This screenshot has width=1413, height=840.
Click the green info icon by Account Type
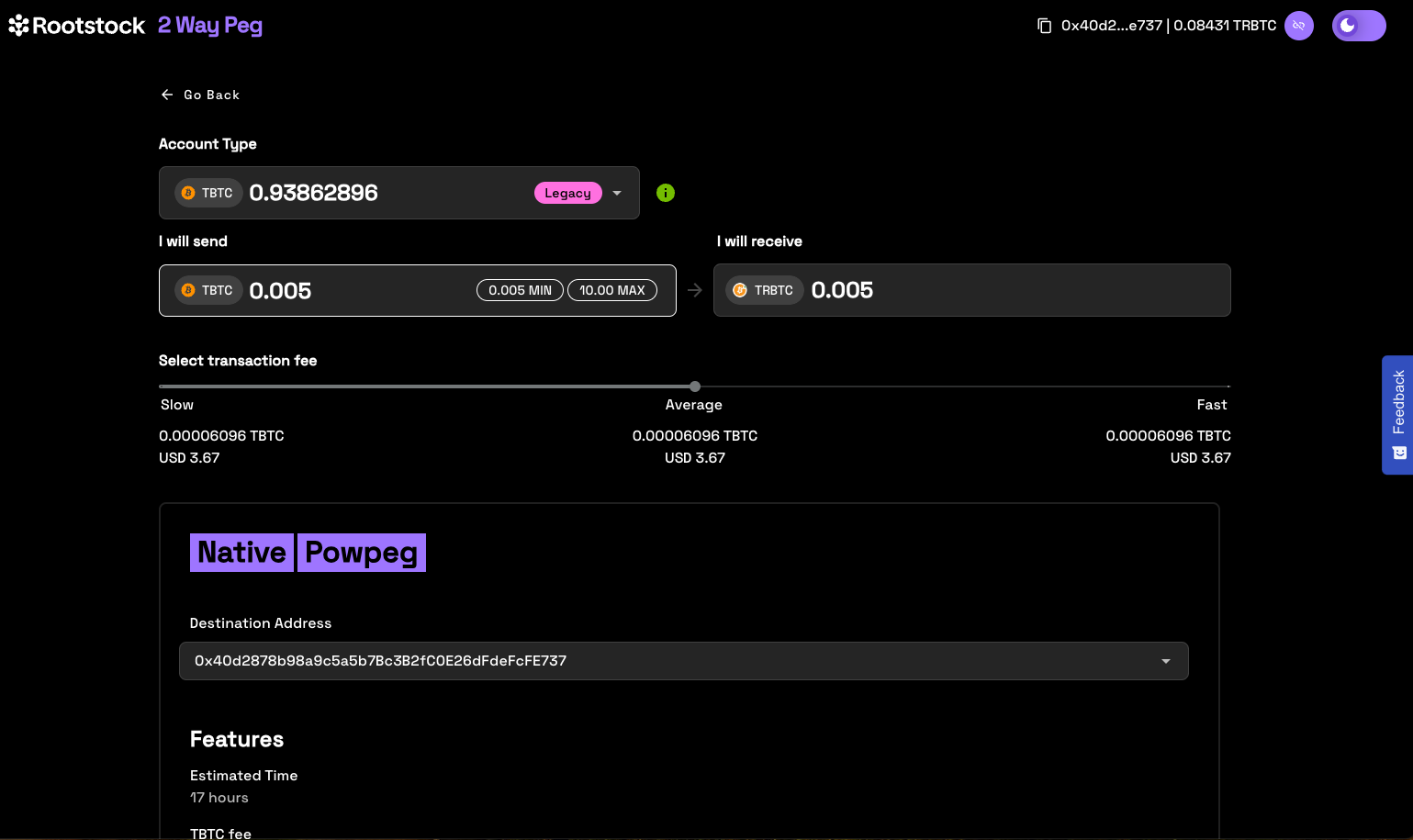click(x=666, y=193)
